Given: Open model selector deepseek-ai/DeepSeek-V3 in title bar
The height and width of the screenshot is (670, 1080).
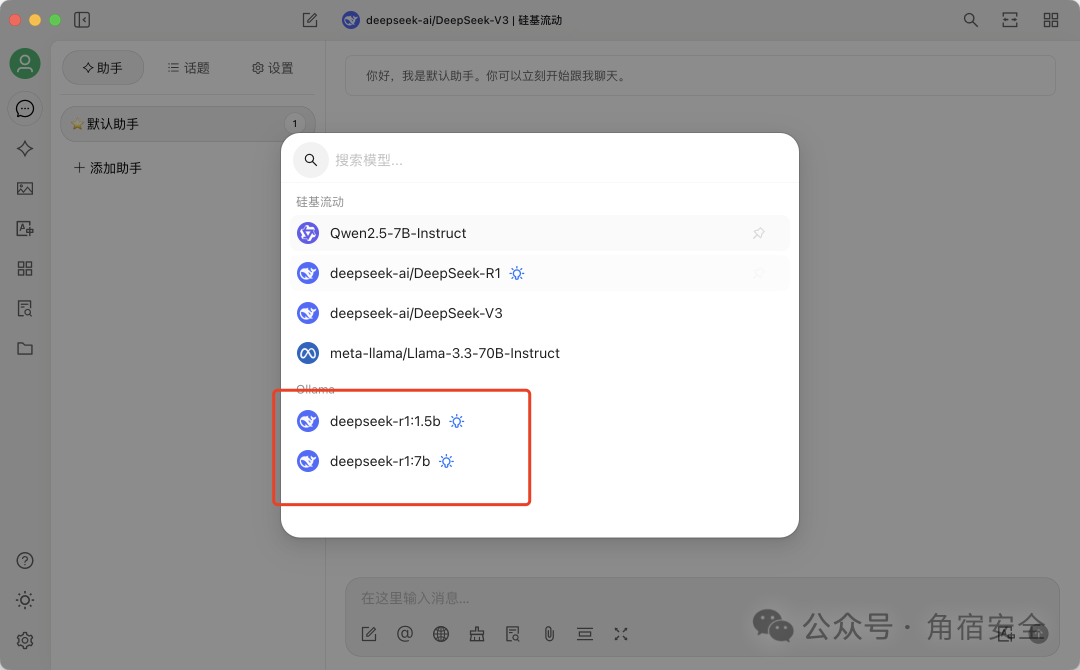Looking at the screenshot, I should click(453, 20).
